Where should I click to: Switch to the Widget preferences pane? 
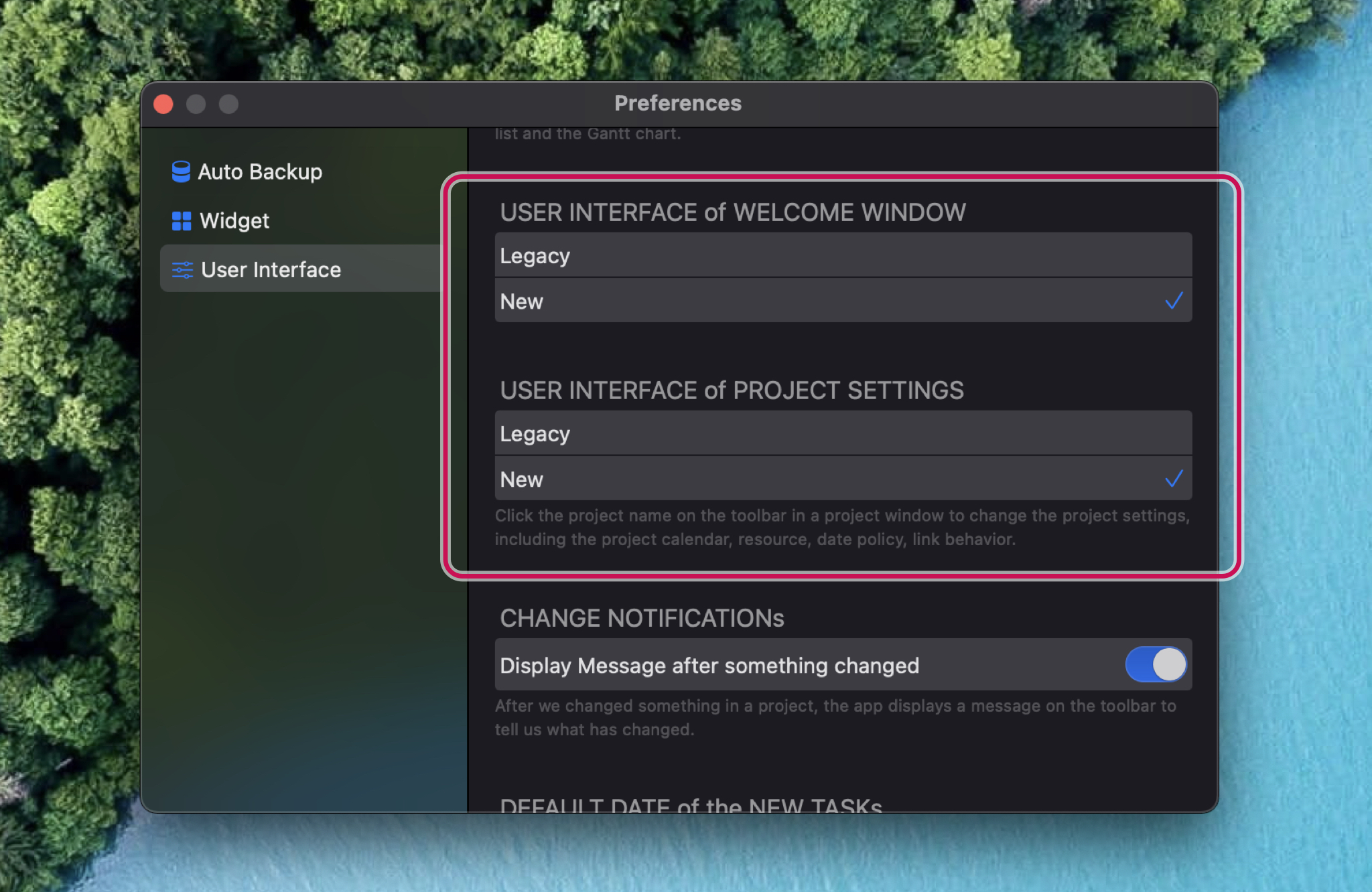pos(234,221)
